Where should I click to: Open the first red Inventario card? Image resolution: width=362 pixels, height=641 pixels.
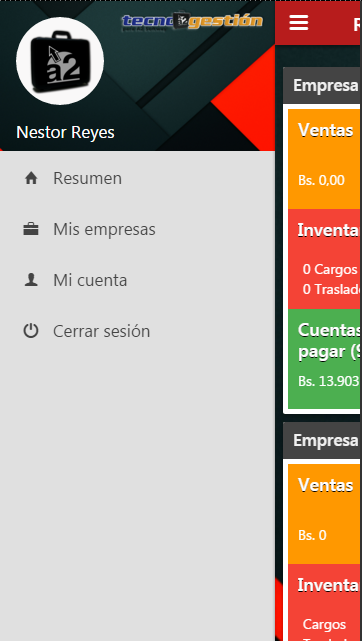click(x=325, y=259)
